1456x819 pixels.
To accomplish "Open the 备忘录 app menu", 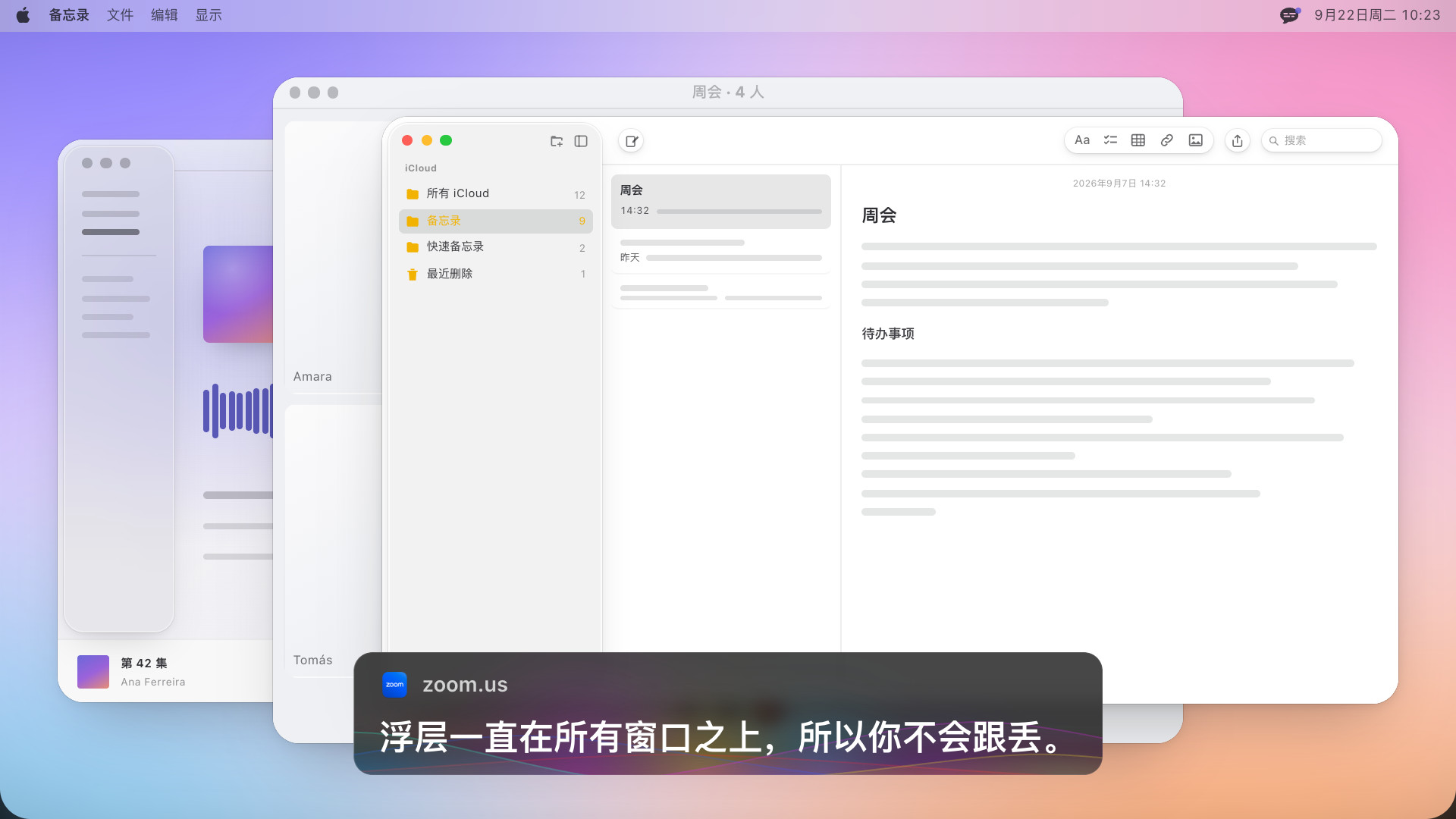I will [69, 15].
